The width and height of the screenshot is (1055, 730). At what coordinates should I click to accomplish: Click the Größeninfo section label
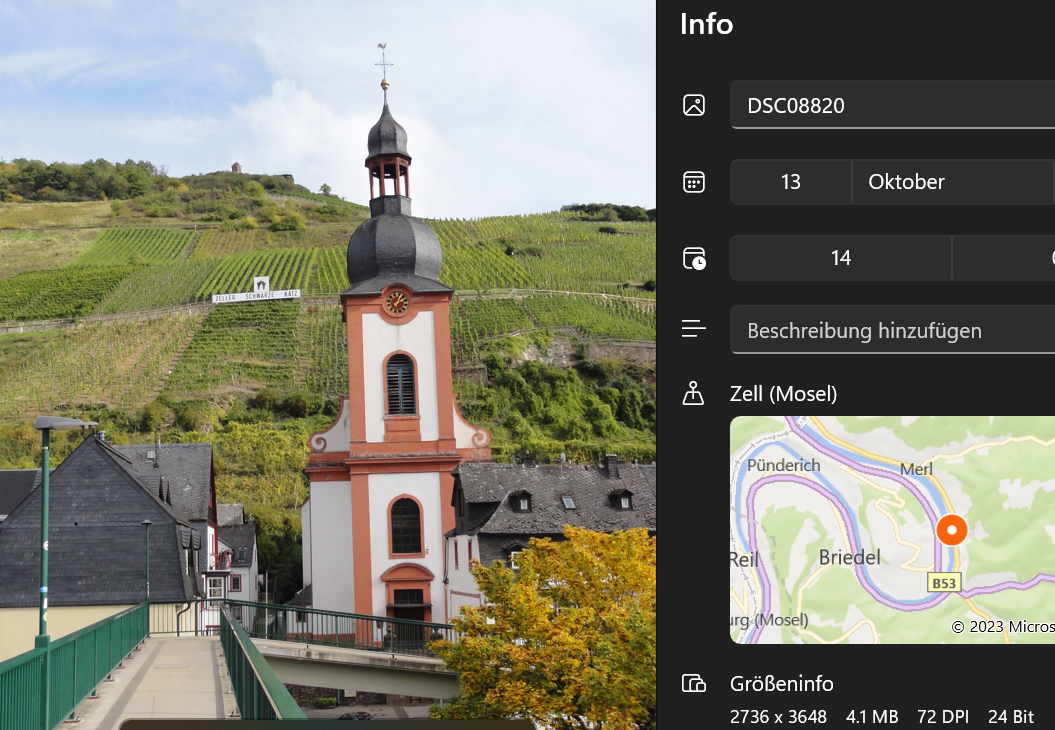point(782,684)
